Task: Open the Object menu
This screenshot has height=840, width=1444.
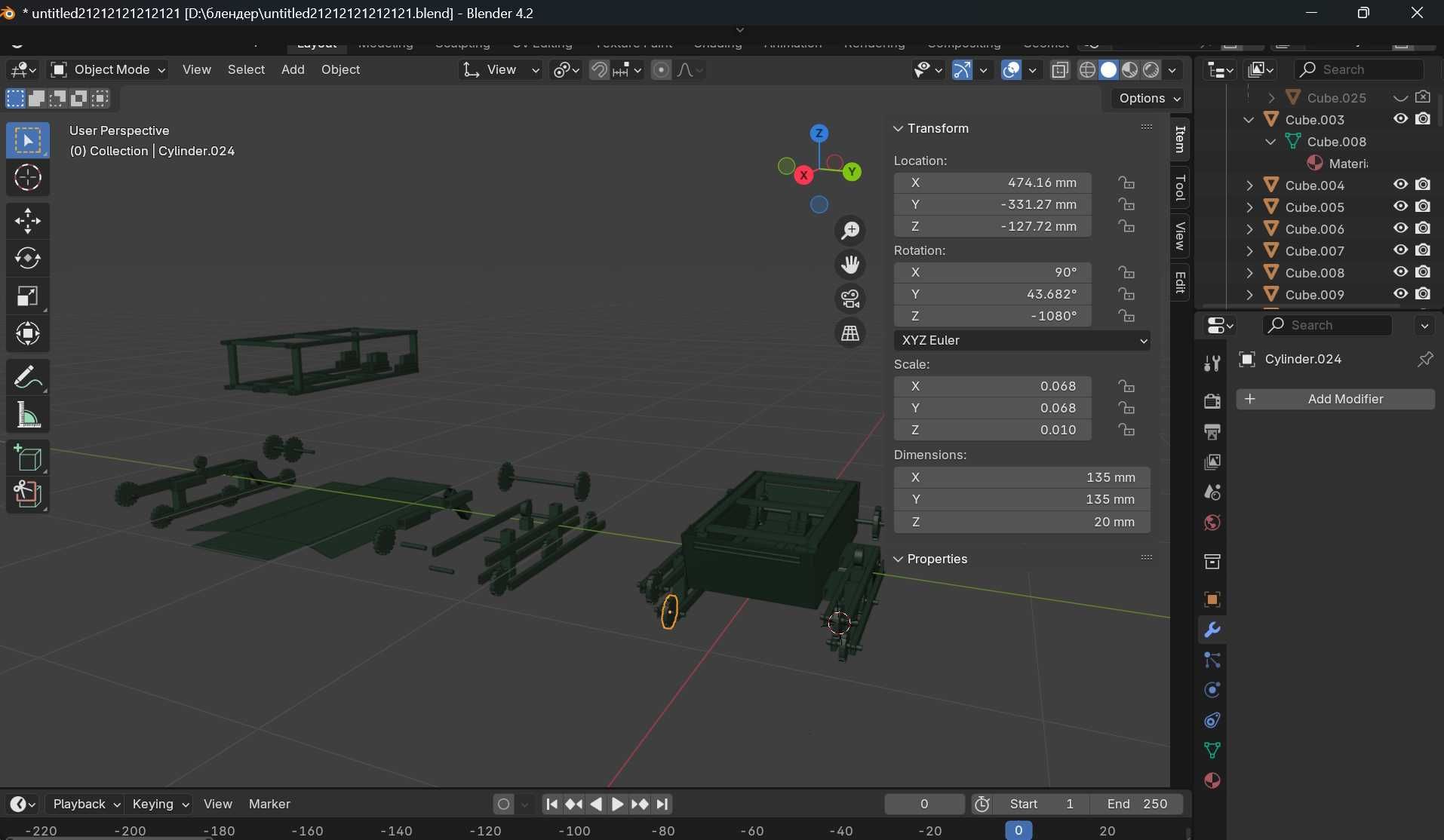Action: click(x=340, y=69)
